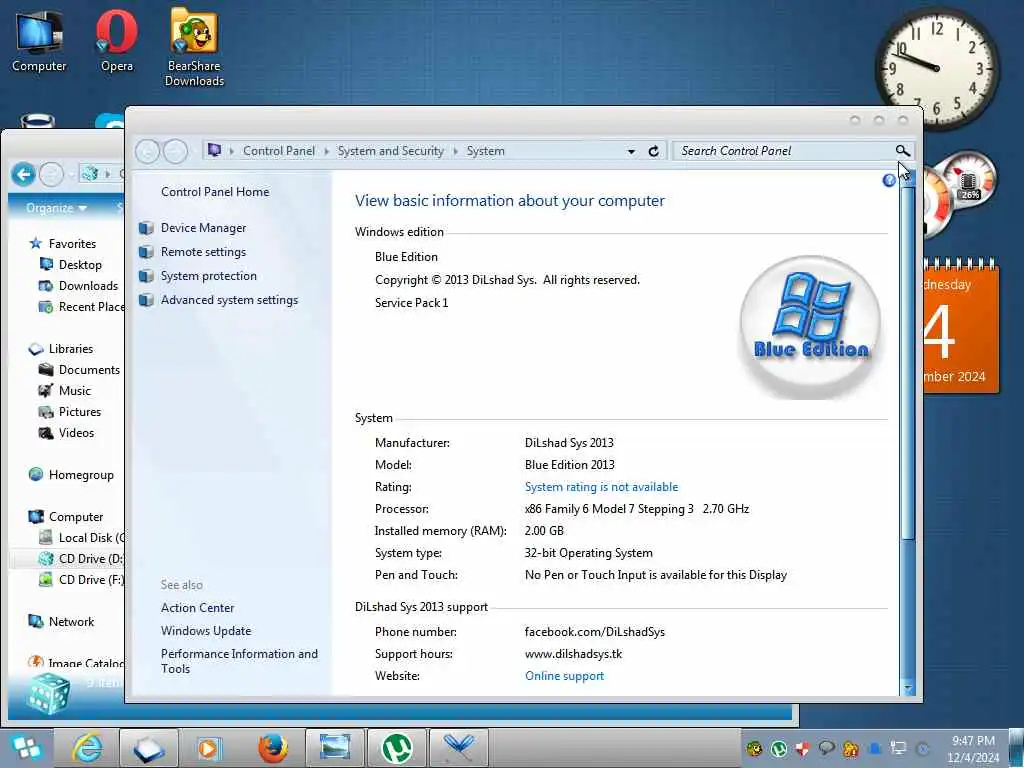Viewport: 1024px width, 768px height.
Task: Open Organize menu in Explorer window
Action: click(56, 208)
